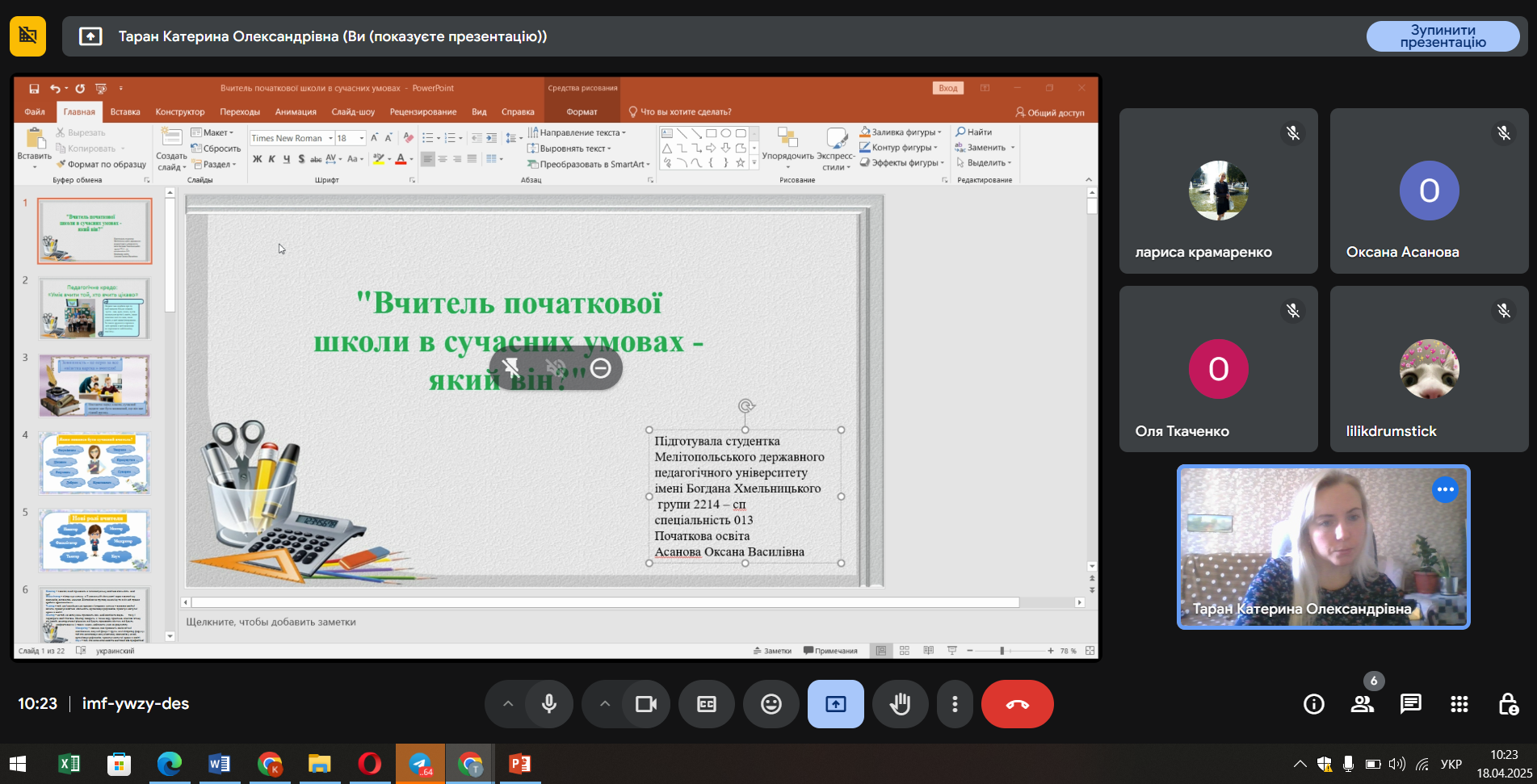1537x784 pixels.
Task: Switch to the Вставка ribbon tab
Action: [125, 112]
